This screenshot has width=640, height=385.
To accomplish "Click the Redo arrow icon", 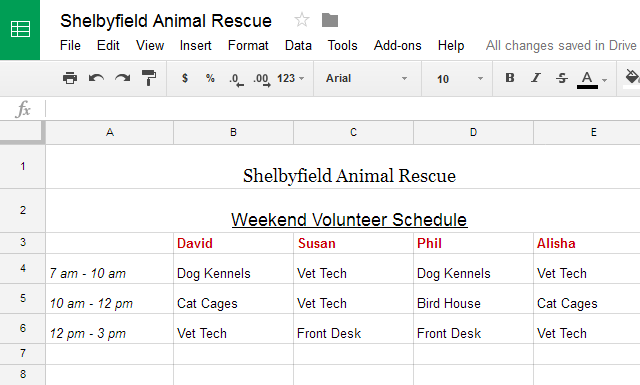I will pyautogui.click(x=122, y=78).
